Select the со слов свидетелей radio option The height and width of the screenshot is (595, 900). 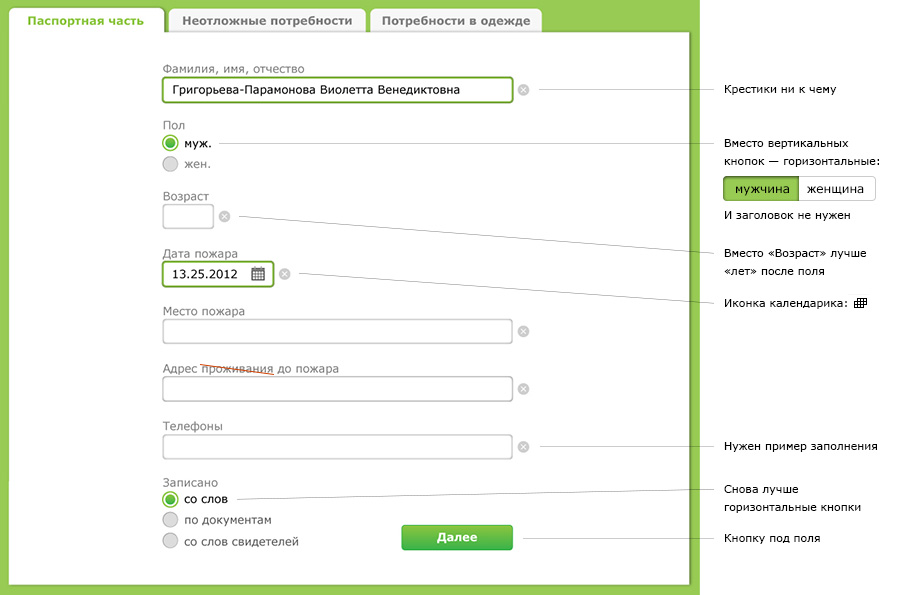click(170, 542)
